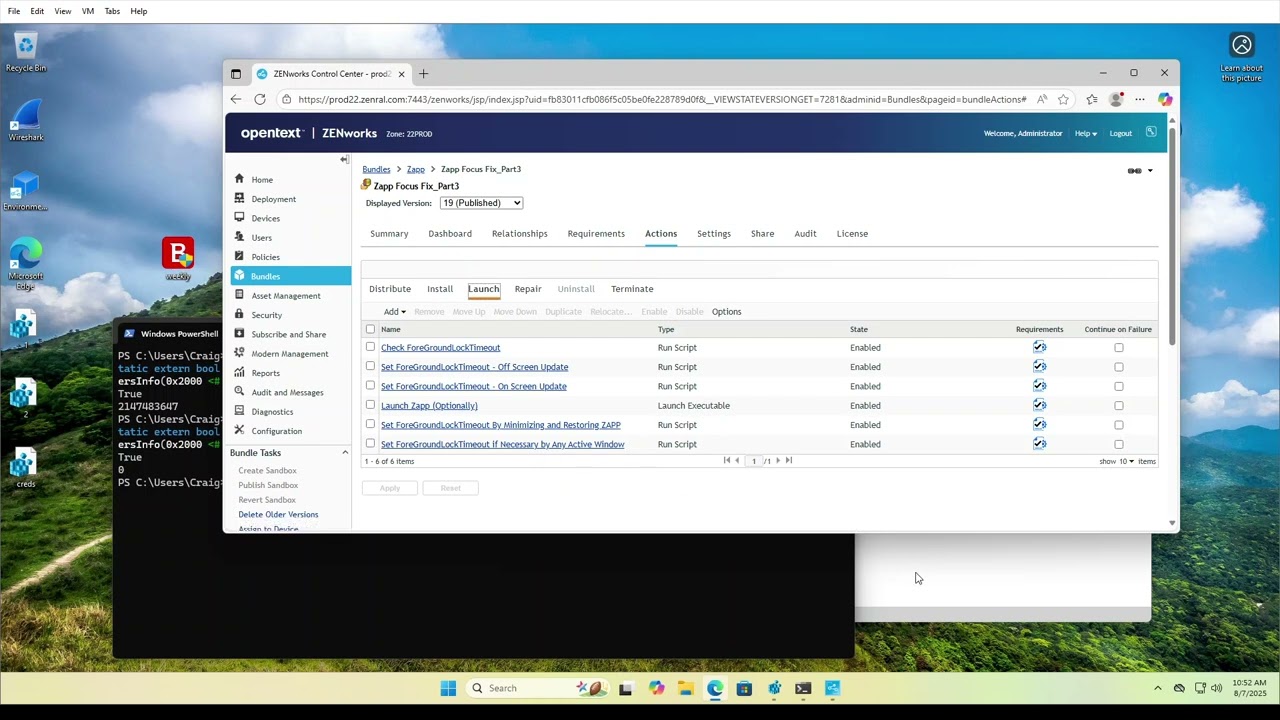
Task: Open the Add dropdown menu
Action: [x=394, y=312]
